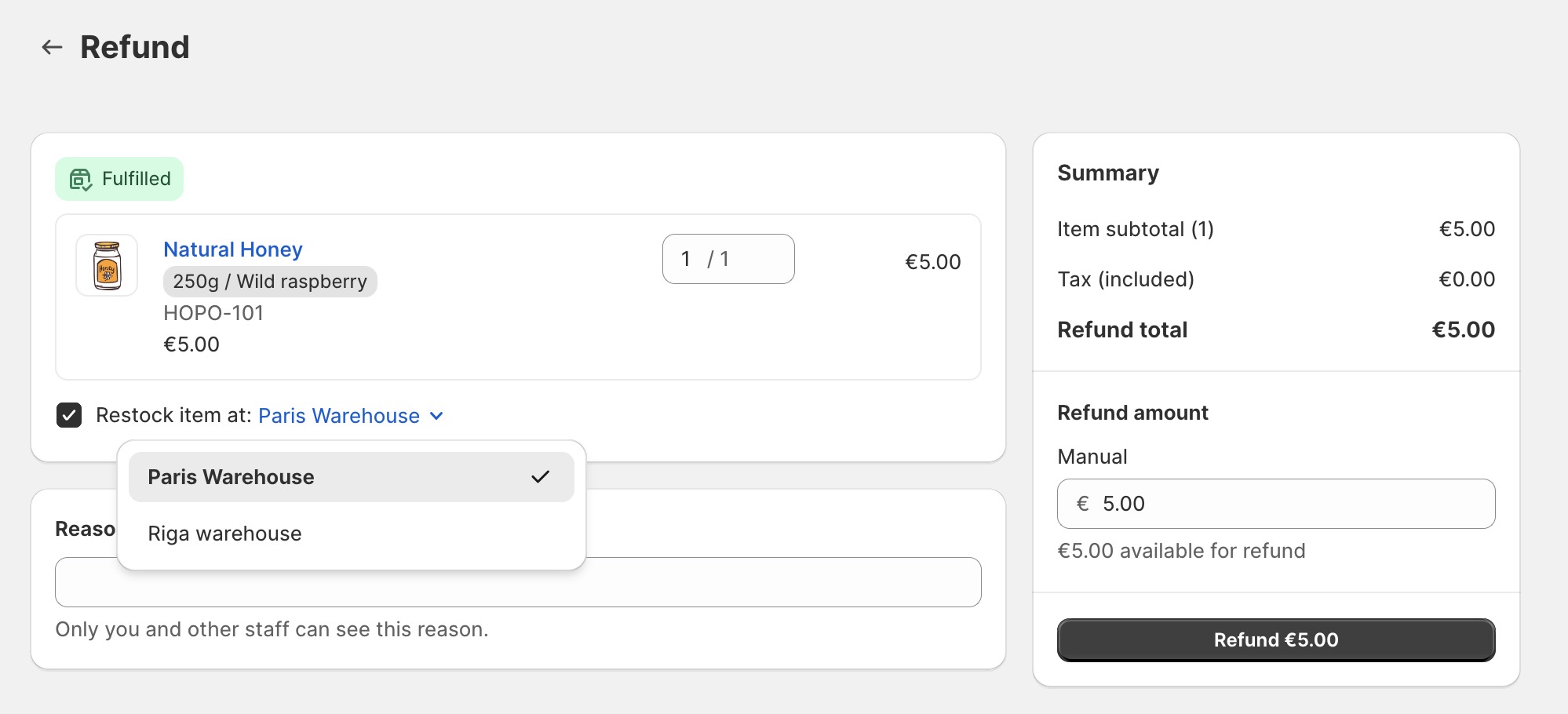Uncheck the Restock item checkbox

69,415
